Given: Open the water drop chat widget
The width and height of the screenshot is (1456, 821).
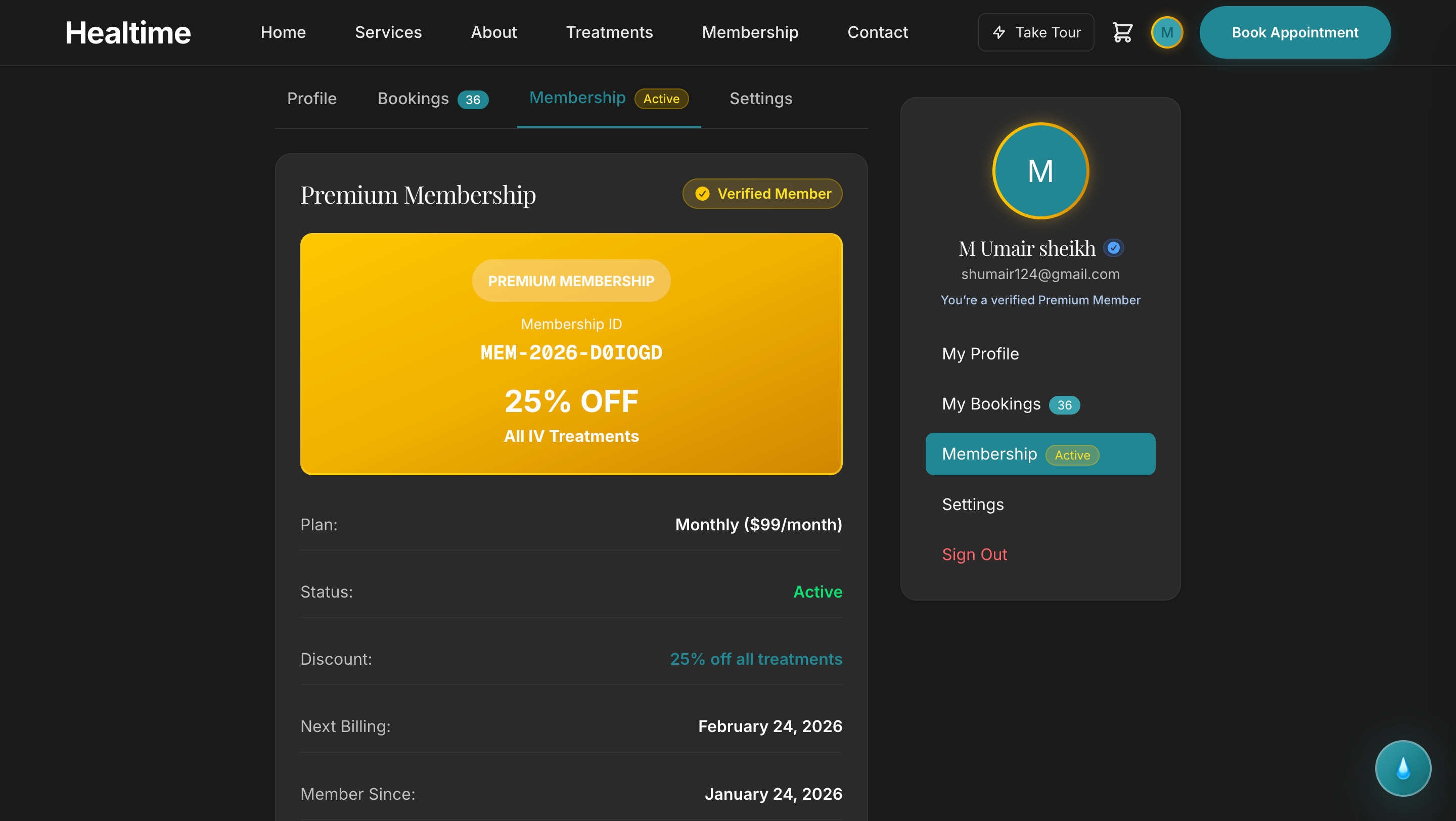Looking at the screenshot, I should pyautogui.click(x=1402, y=768).
